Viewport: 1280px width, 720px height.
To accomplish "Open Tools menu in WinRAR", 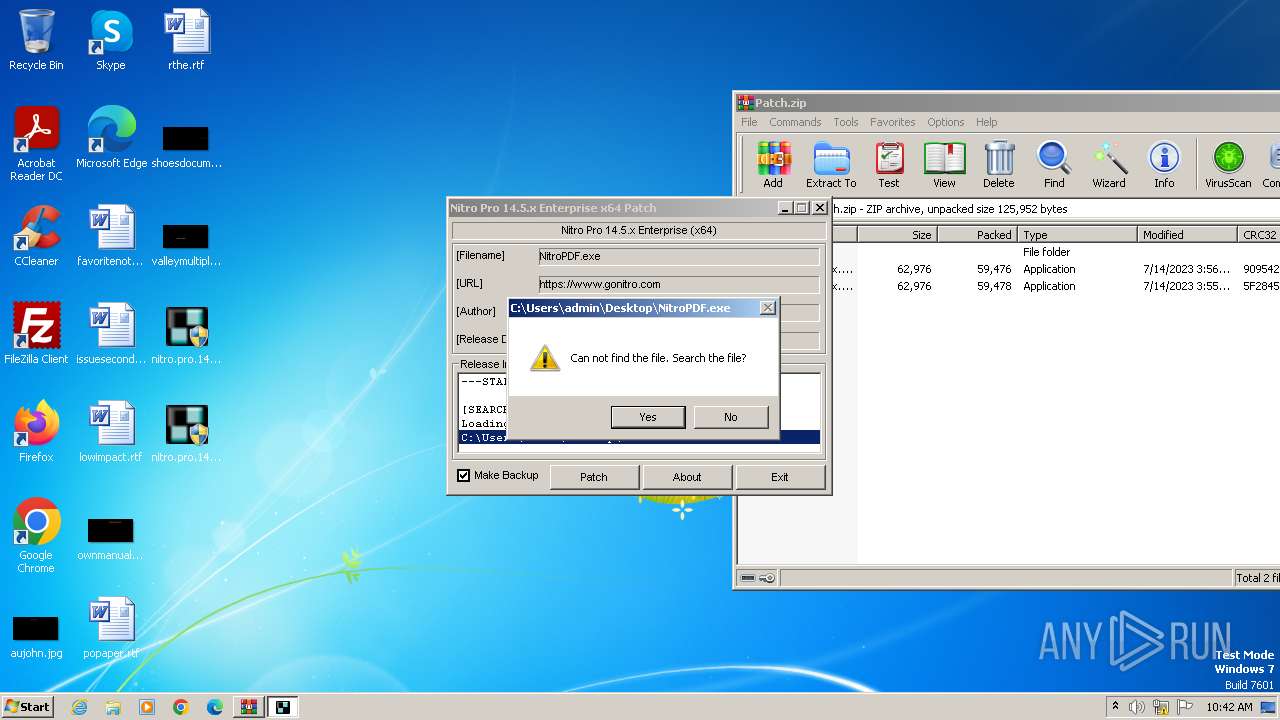I will click(x=846, y=122).
